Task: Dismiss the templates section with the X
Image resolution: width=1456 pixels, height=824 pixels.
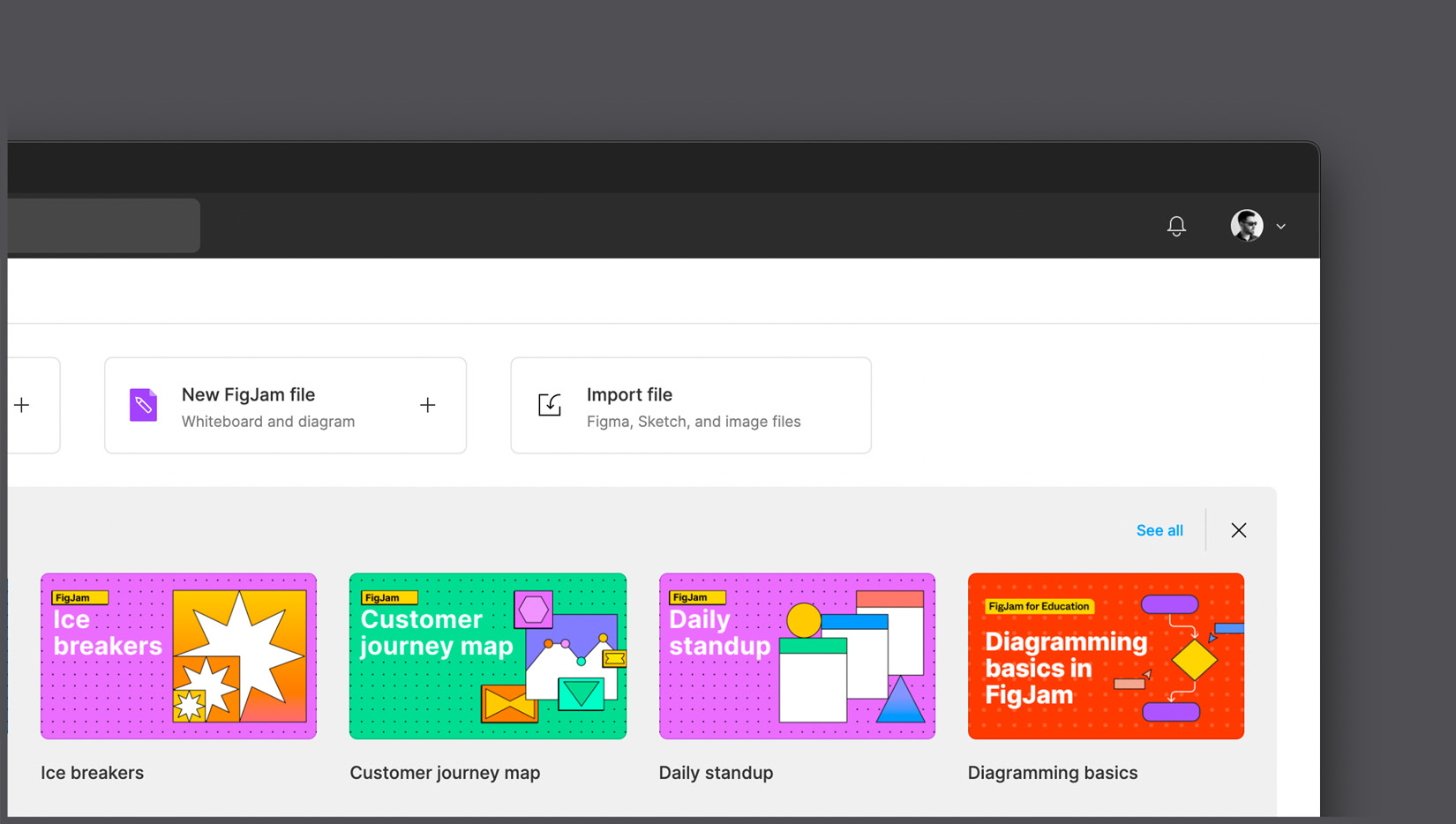Action: point(1239,530)
